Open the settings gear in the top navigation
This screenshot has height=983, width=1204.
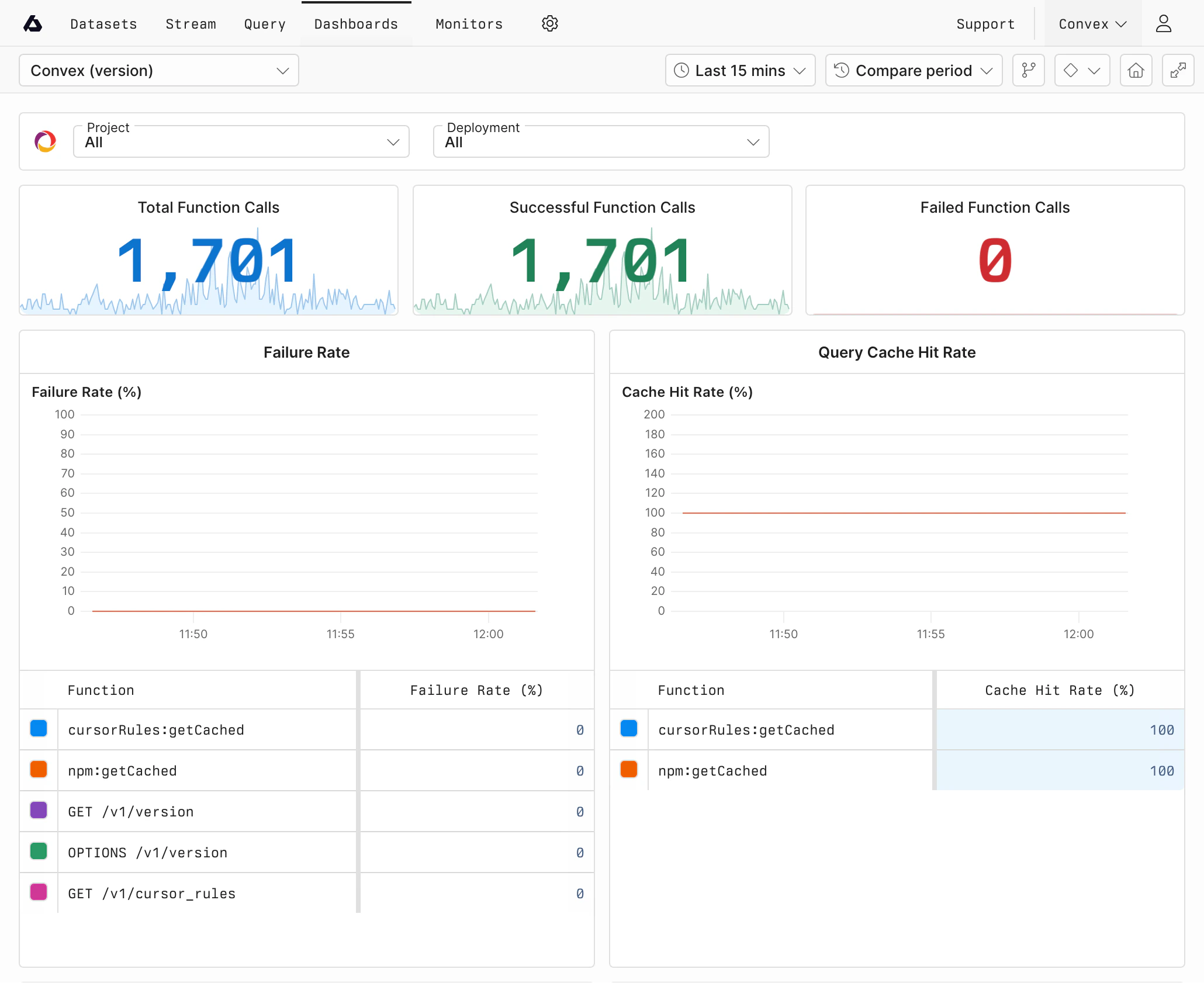549,23
